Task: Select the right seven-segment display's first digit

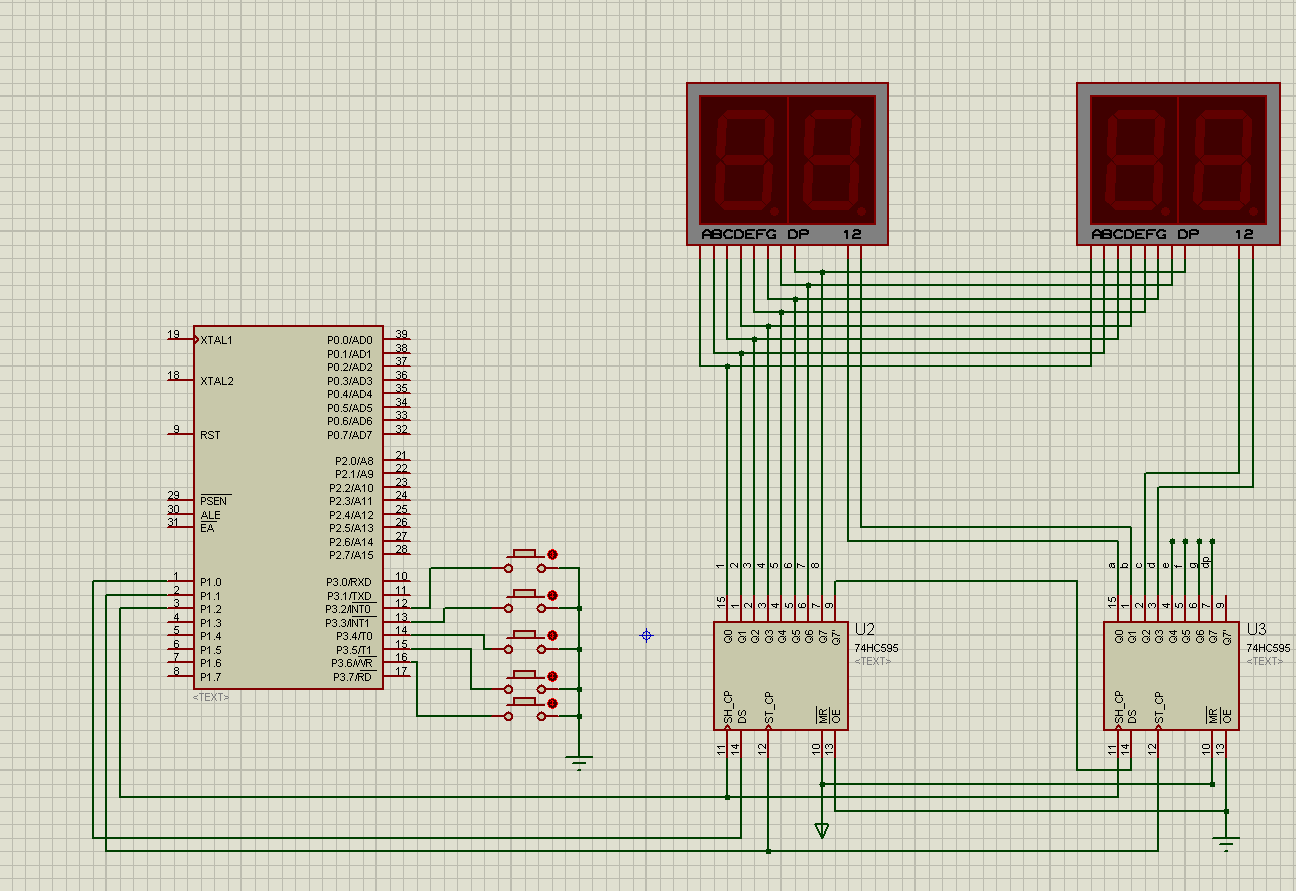Action: 1133,159
